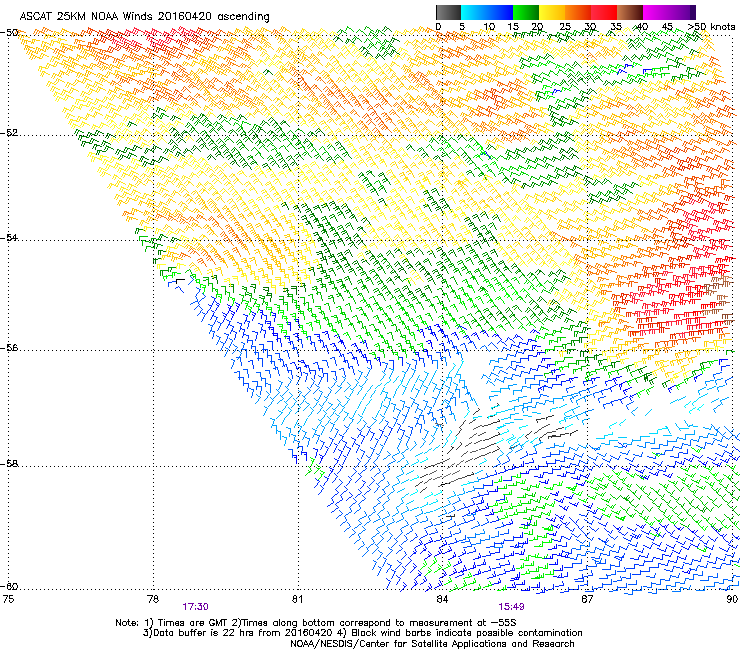Click the '>50 knots' legend label
740x650 pixels.
click(711, 27)
